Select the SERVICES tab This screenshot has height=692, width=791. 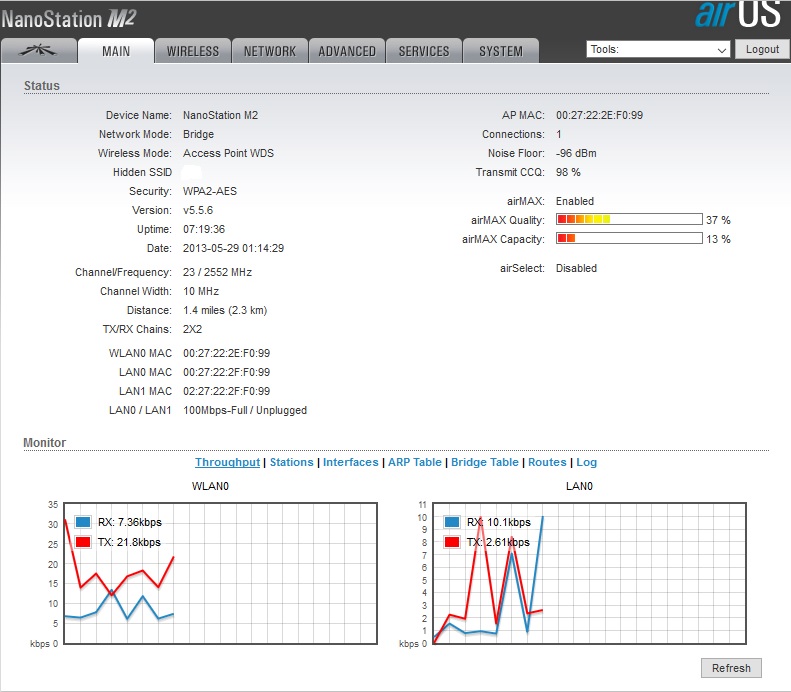click(x=424, y=51)
